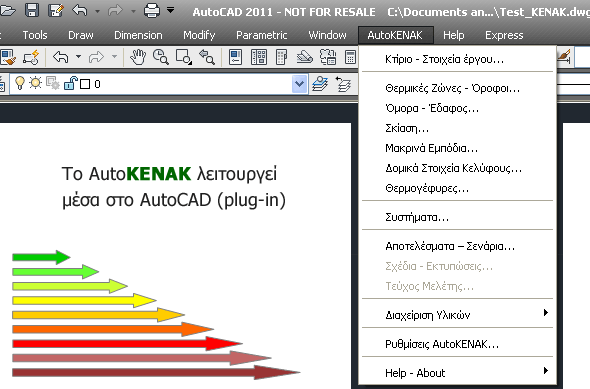The height and width of the screenshot is (389, 590).
Task: Click the green energy class arrow
Action: pyautogui.click(x=41, y=257)
